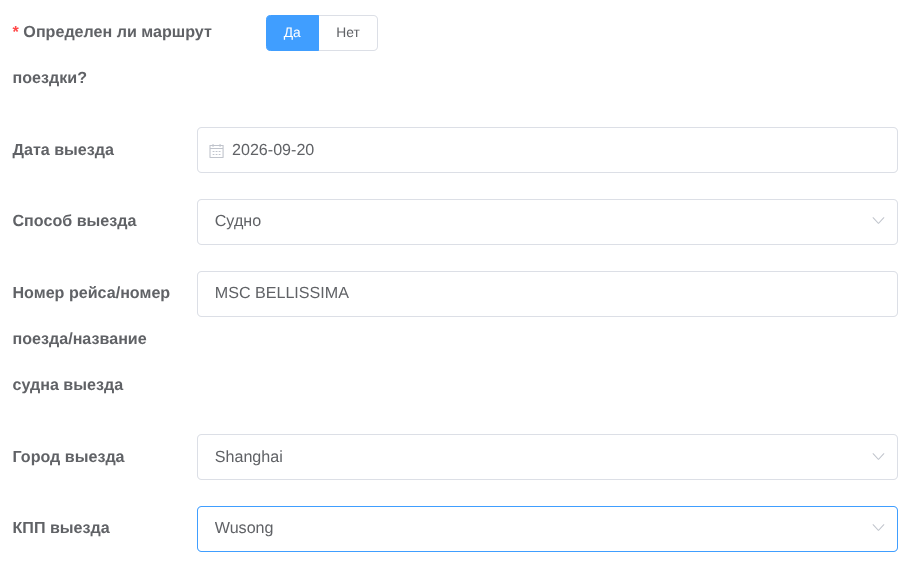
Task: Expand the Способ выезда chevron arrow
Action: pos(878,221)
